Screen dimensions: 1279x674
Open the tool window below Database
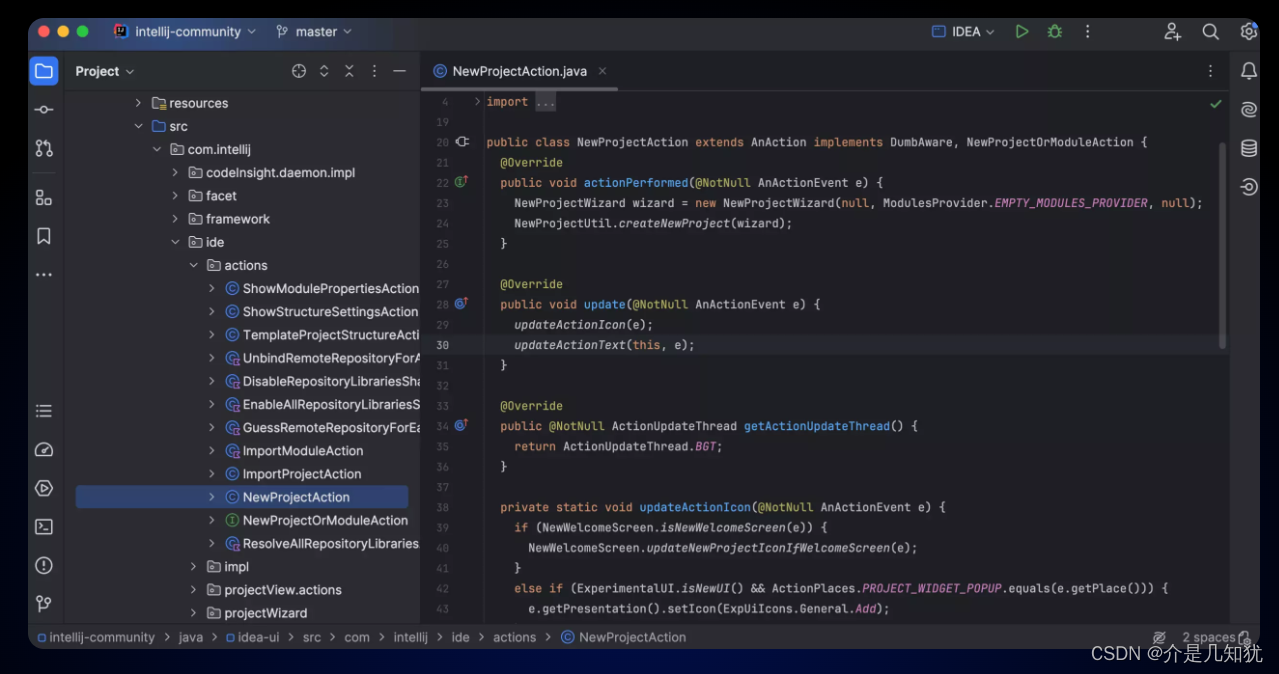[1249, 187]
